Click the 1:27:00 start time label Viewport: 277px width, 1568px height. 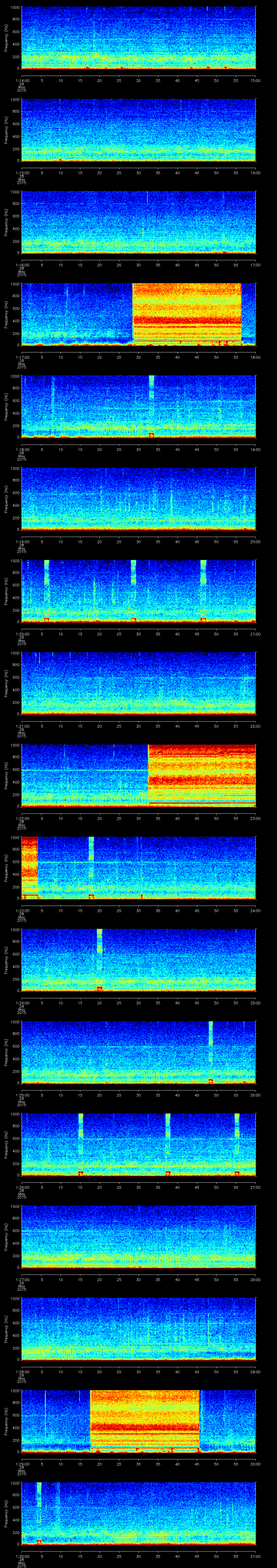22,1279
